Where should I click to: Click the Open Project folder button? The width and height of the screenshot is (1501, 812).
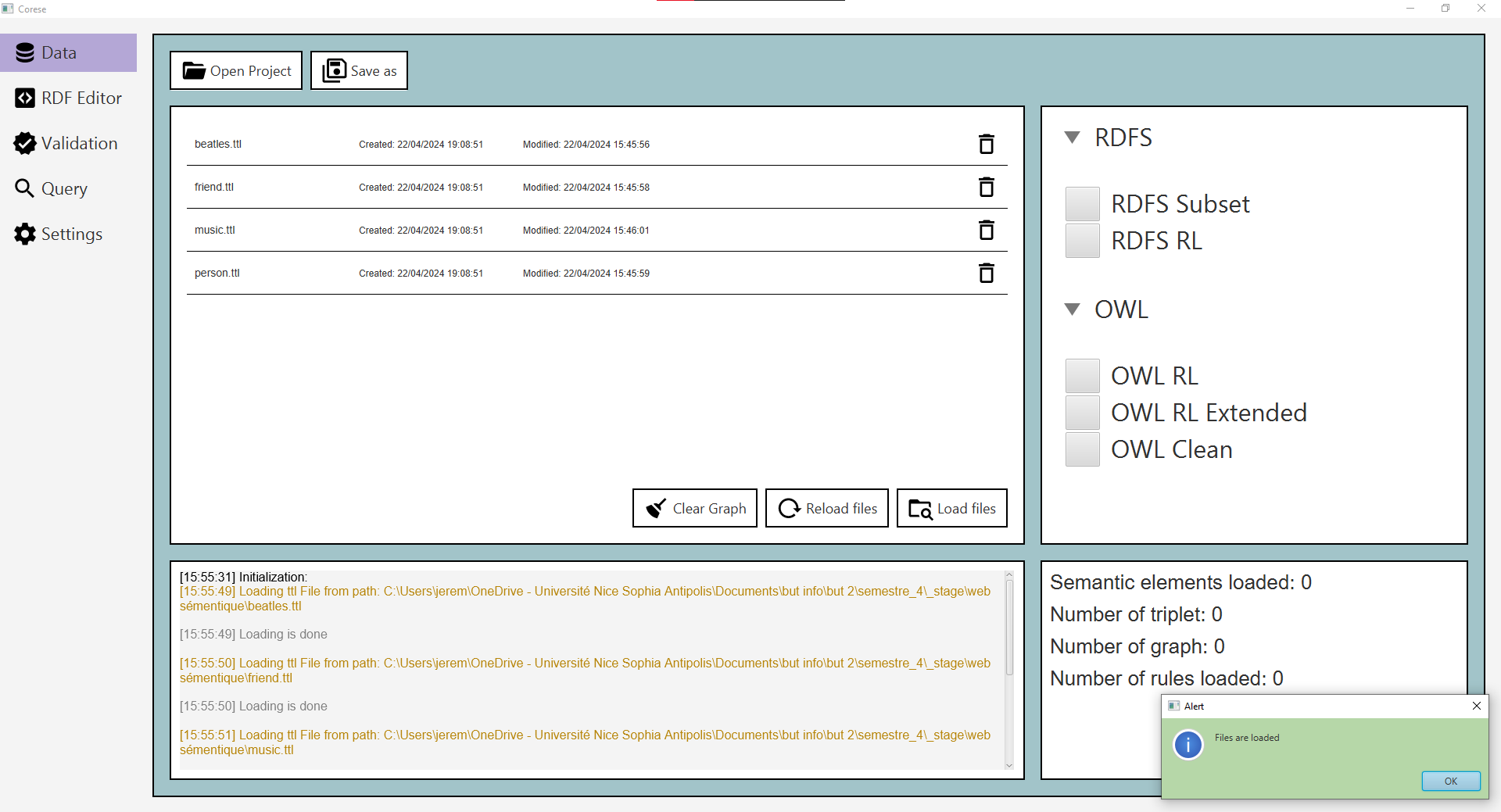click(236, 71)
